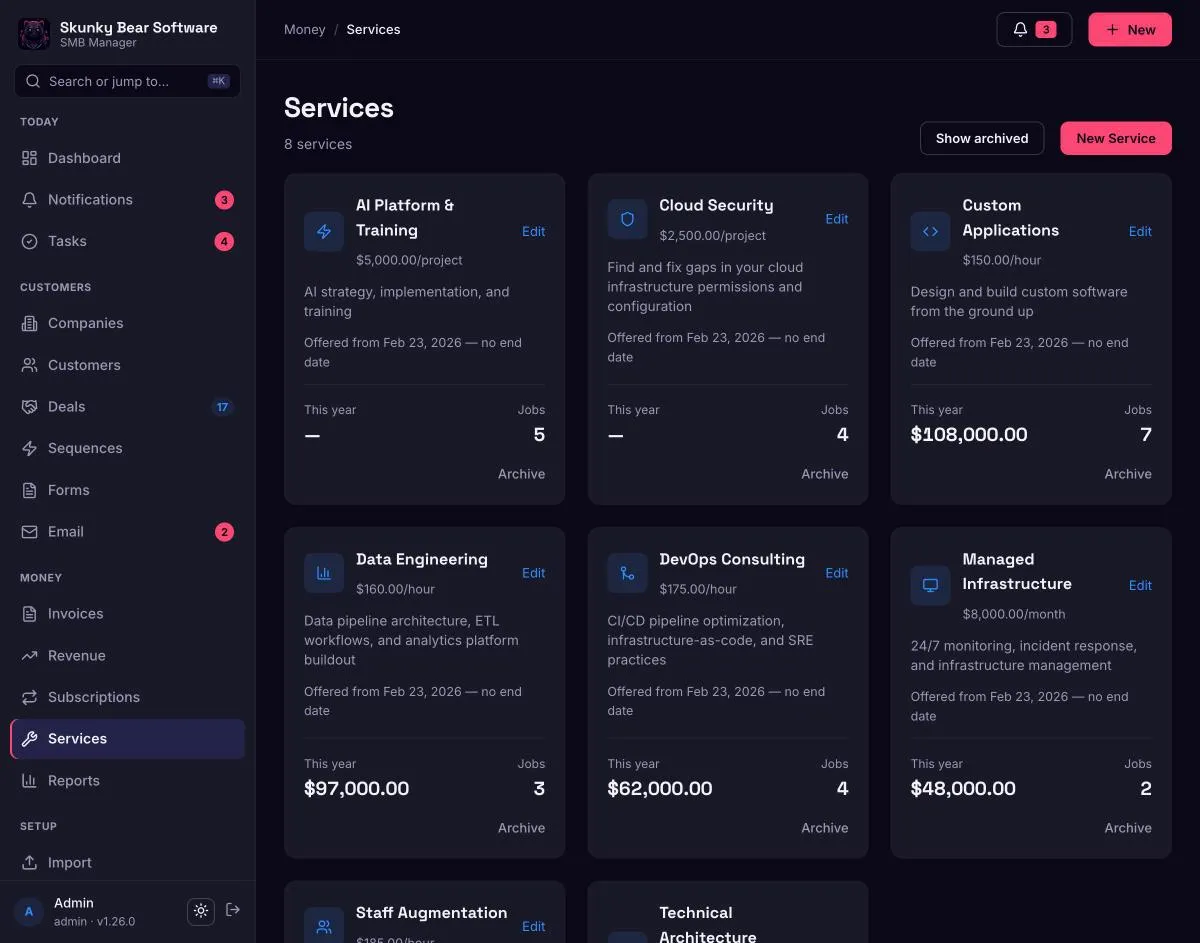
Task: Edit the AI Platform & Training service
Action: click(534, 231)
